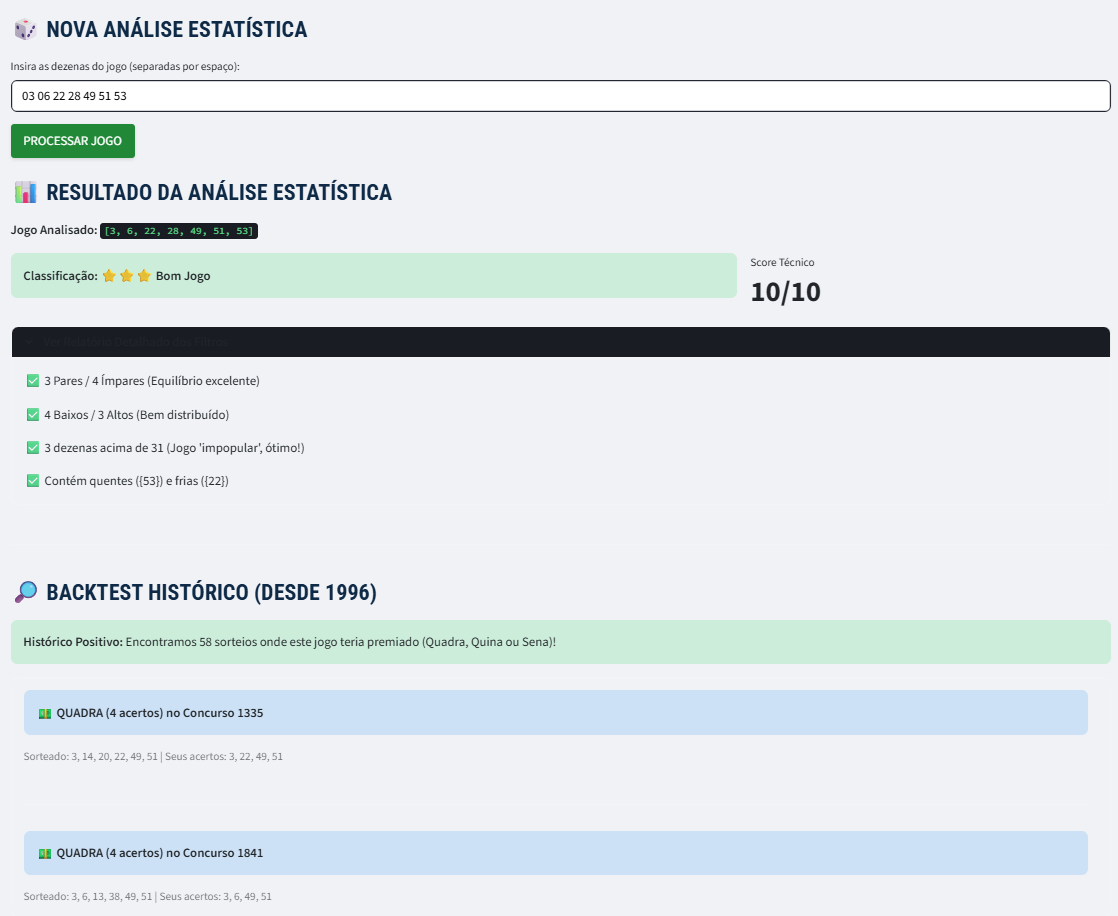The width and height of the screenshot is (1118, 916).
Task: Click the Histórico Positivo green alert box
Action: [560, 641]
